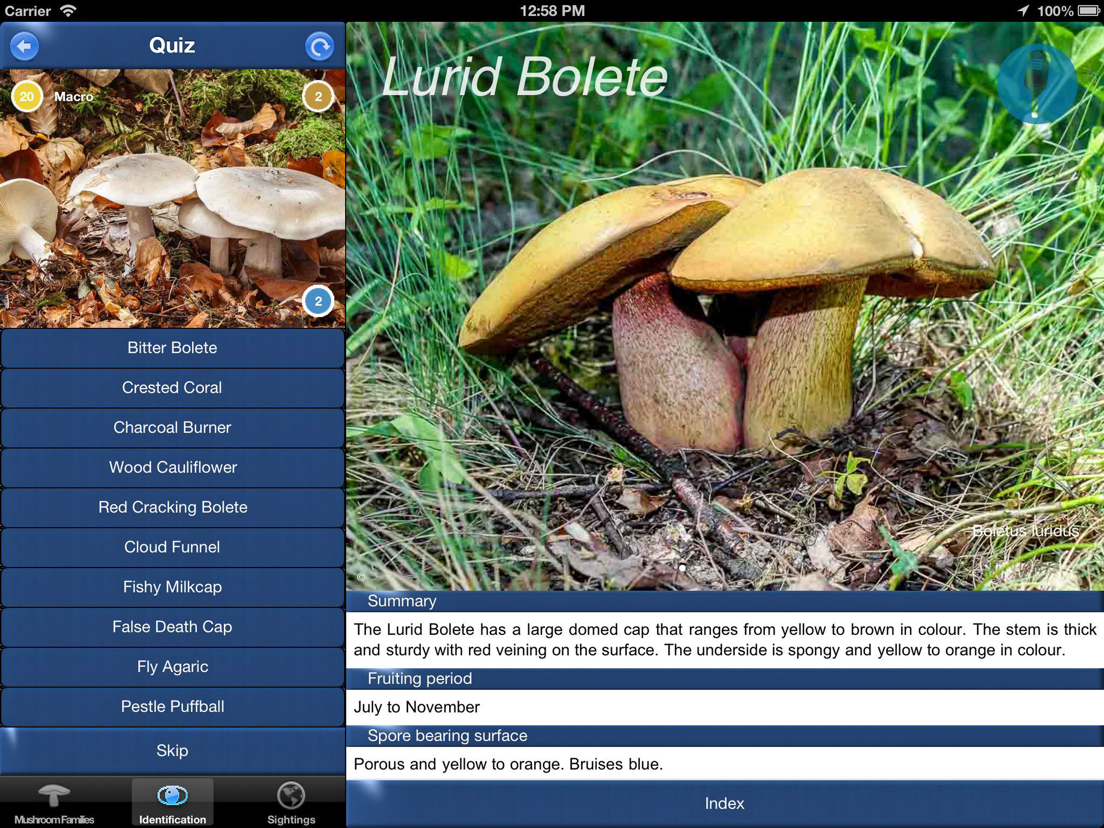This screenshot has width=1104, height=828.
Task: Pick the Fishy Milkcap option
Action: tap(172, 587)
